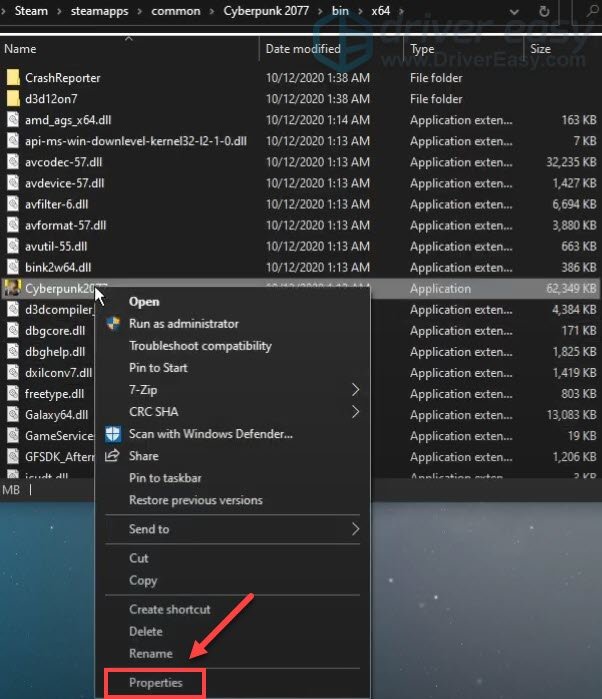The width and height of the screenshot is (602, 699).
Task: Go to bin in the breadcrumb path
Action: pyautogui.click(x=340, y=11)
